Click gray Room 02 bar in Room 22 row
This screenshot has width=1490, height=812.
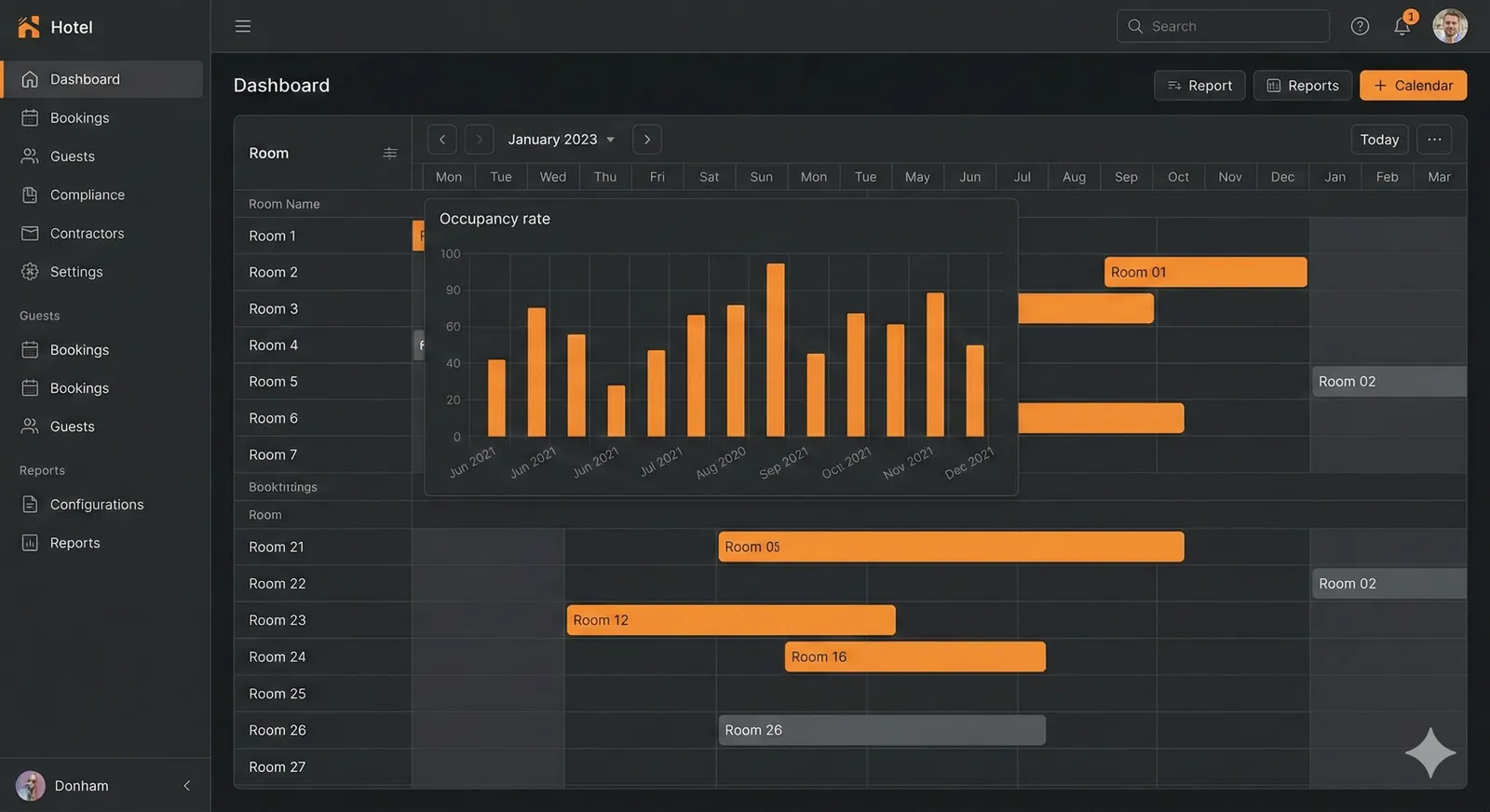point(1389,584)
